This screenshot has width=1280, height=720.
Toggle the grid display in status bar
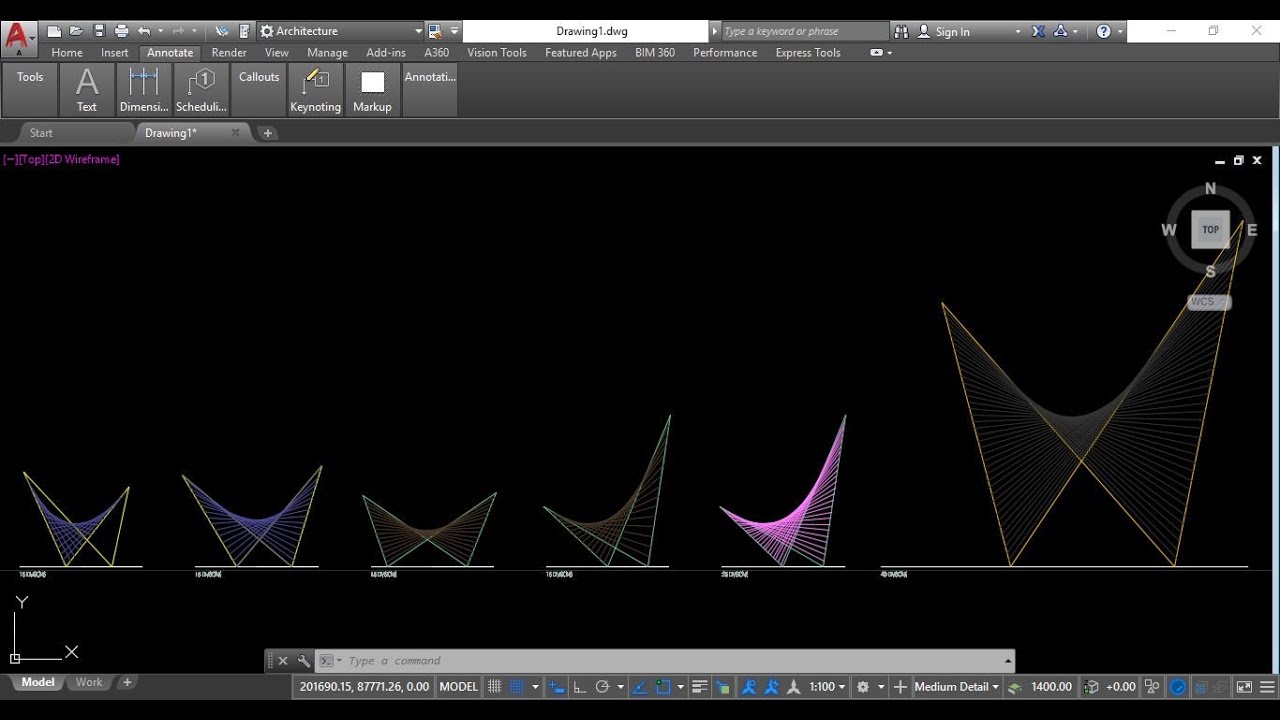(494, 687)
